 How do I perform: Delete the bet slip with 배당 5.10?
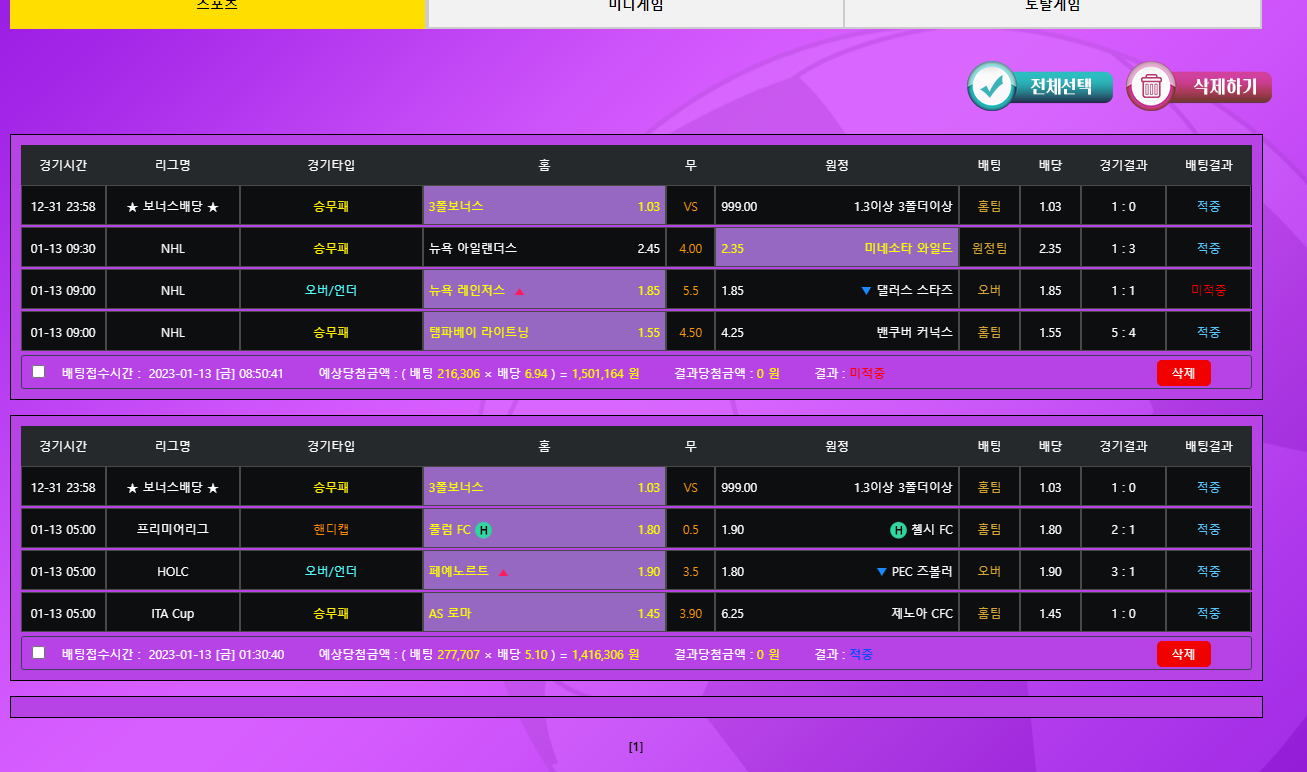tap(1183, 654)
